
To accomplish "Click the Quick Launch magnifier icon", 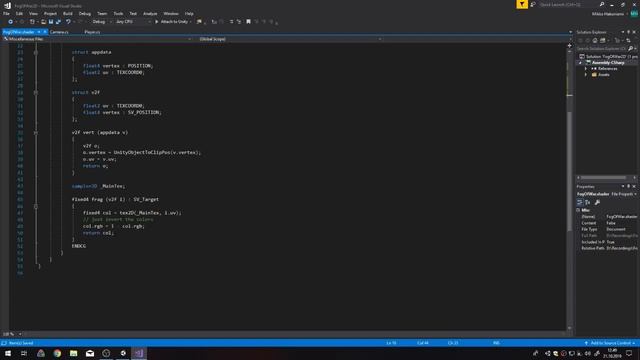I will (602, 4).
